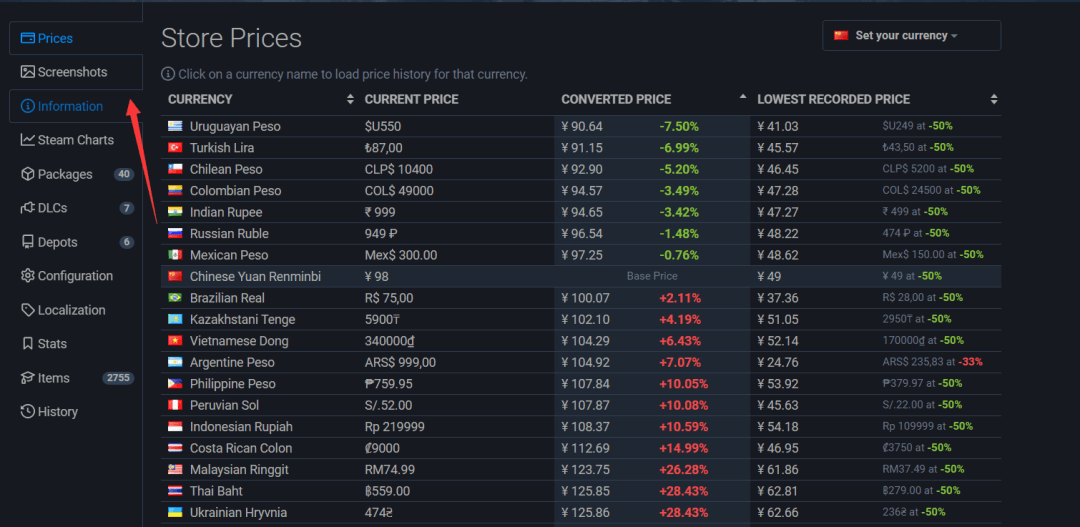
Task: Open the Prices sidebar tab
Action: 55,38
